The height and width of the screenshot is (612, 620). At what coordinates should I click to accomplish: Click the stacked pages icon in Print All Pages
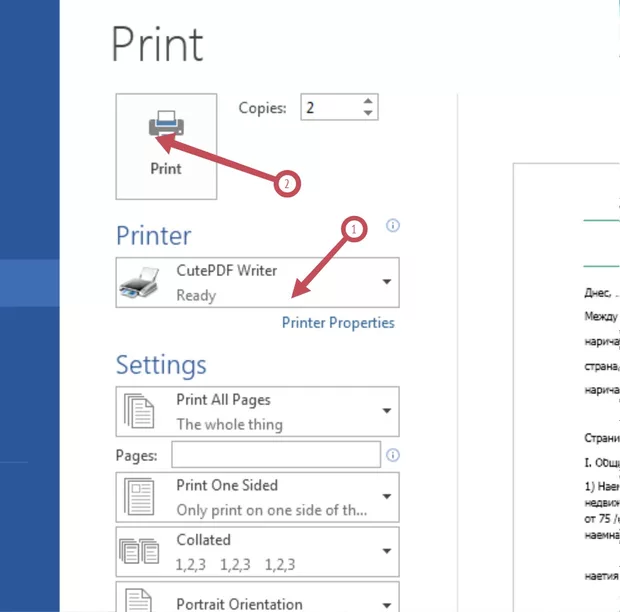(139, 411)
